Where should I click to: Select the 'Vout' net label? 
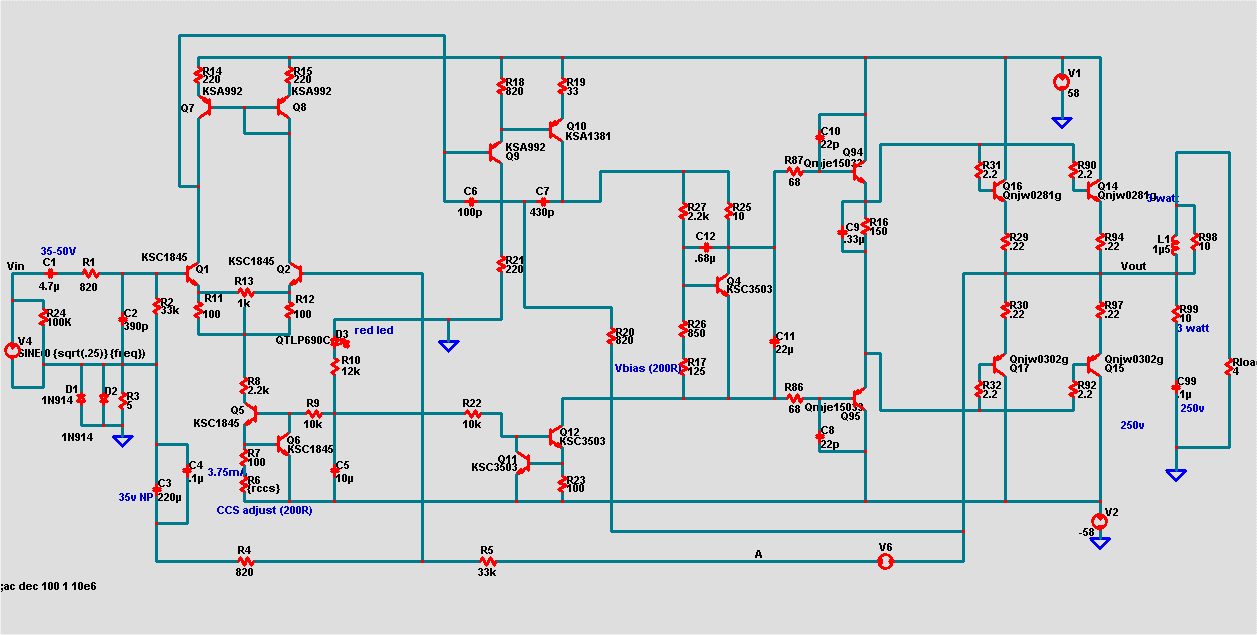1133,266
